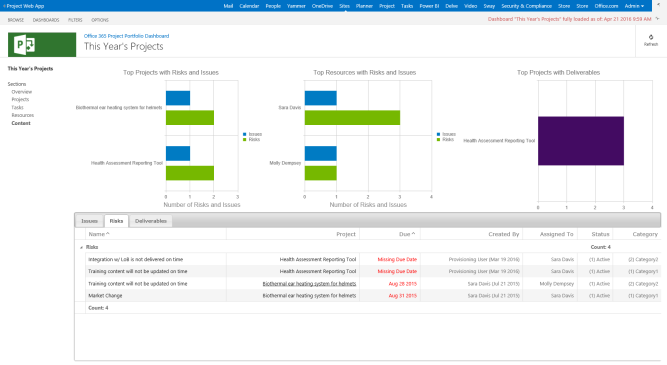Click blue Issues legend swatch in first chart
Viewport: 667px width, 365px height.
245,134
